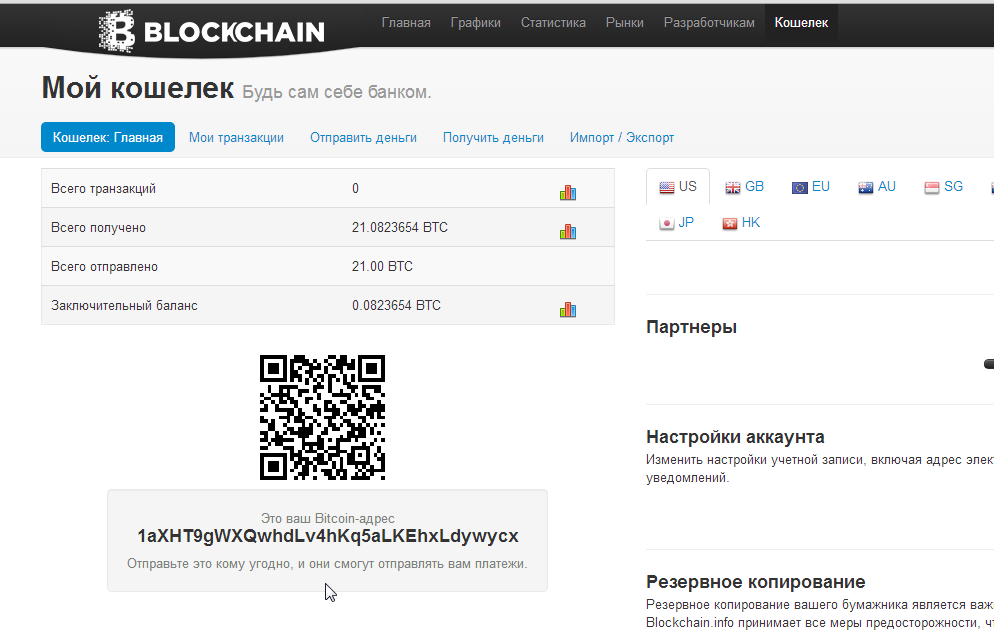Open Резервное копирование section heading
Screen dimensions: 994x635
click(756, 582)
